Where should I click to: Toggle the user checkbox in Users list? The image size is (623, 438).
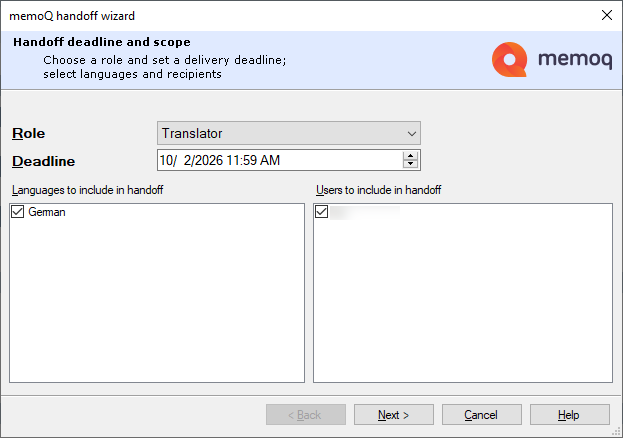click(321, 211)
